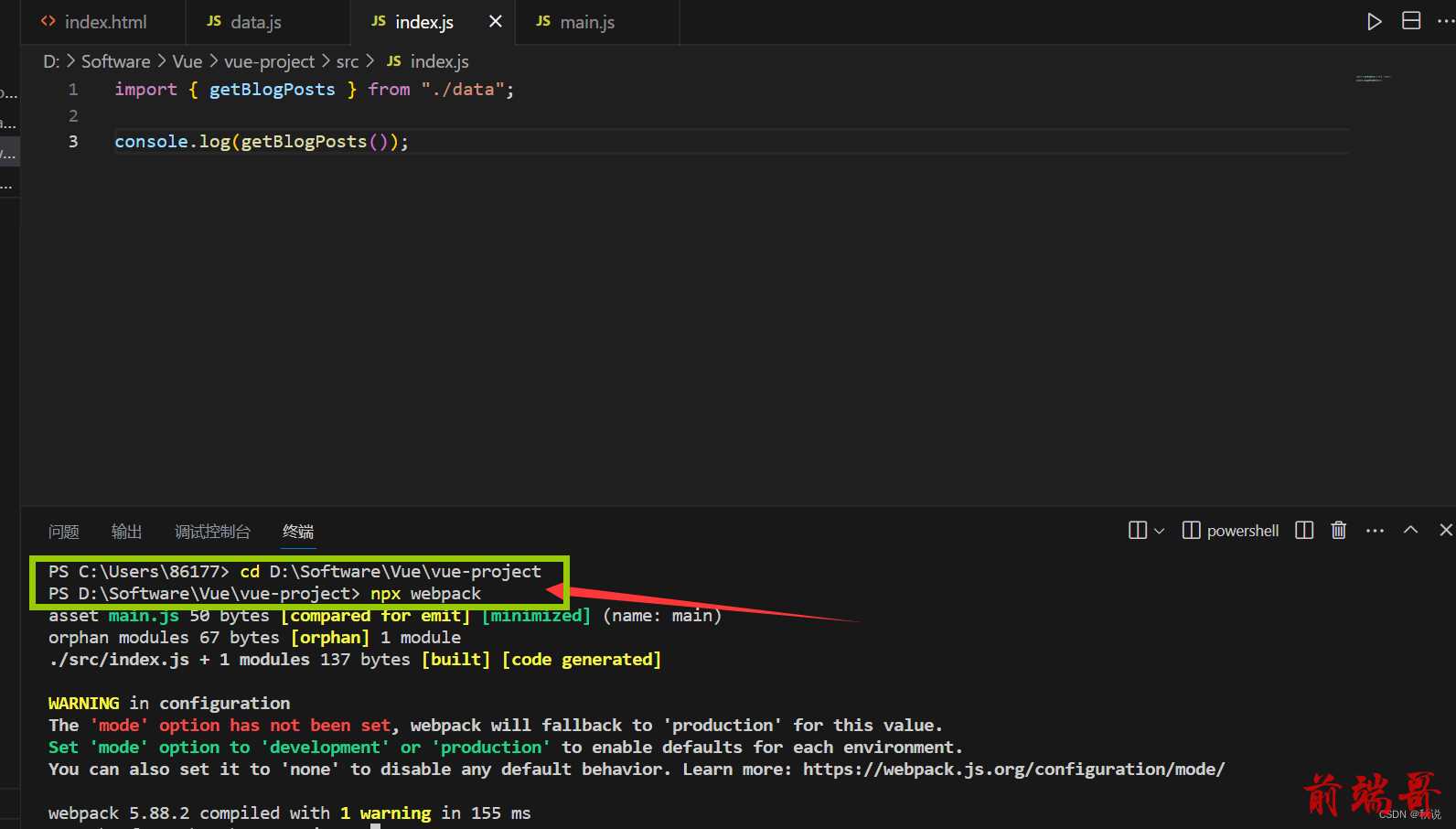Split the terminal pane
The width and height of the screenshot is (1456, 829).
(1305, 531)
